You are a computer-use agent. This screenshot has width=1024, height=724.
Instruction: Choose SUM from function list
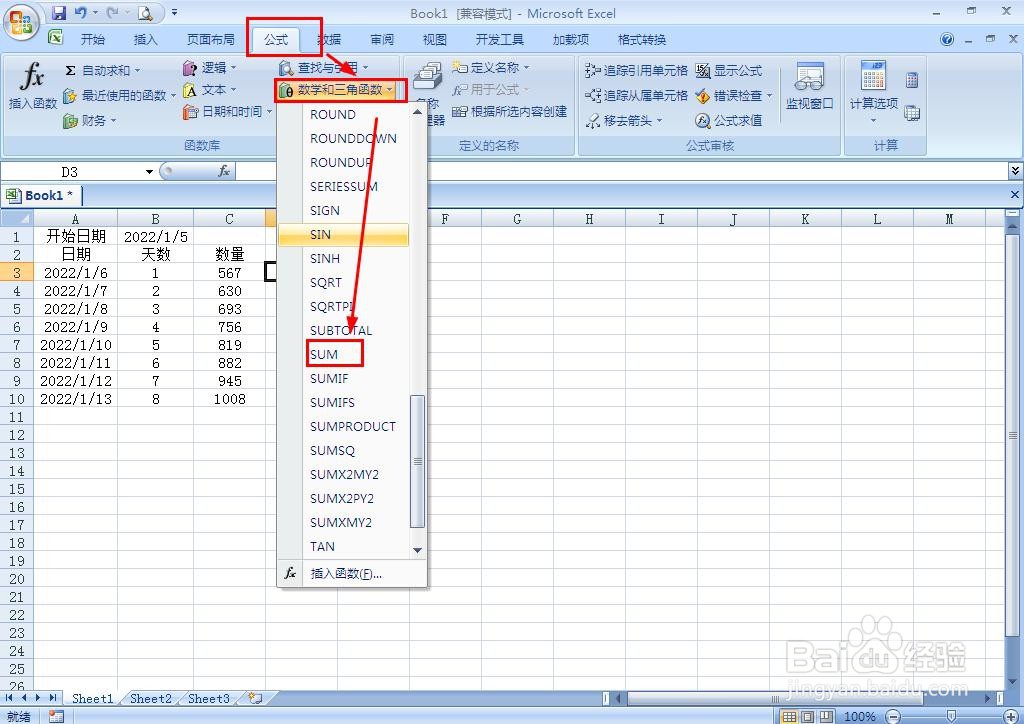[344, 354]
